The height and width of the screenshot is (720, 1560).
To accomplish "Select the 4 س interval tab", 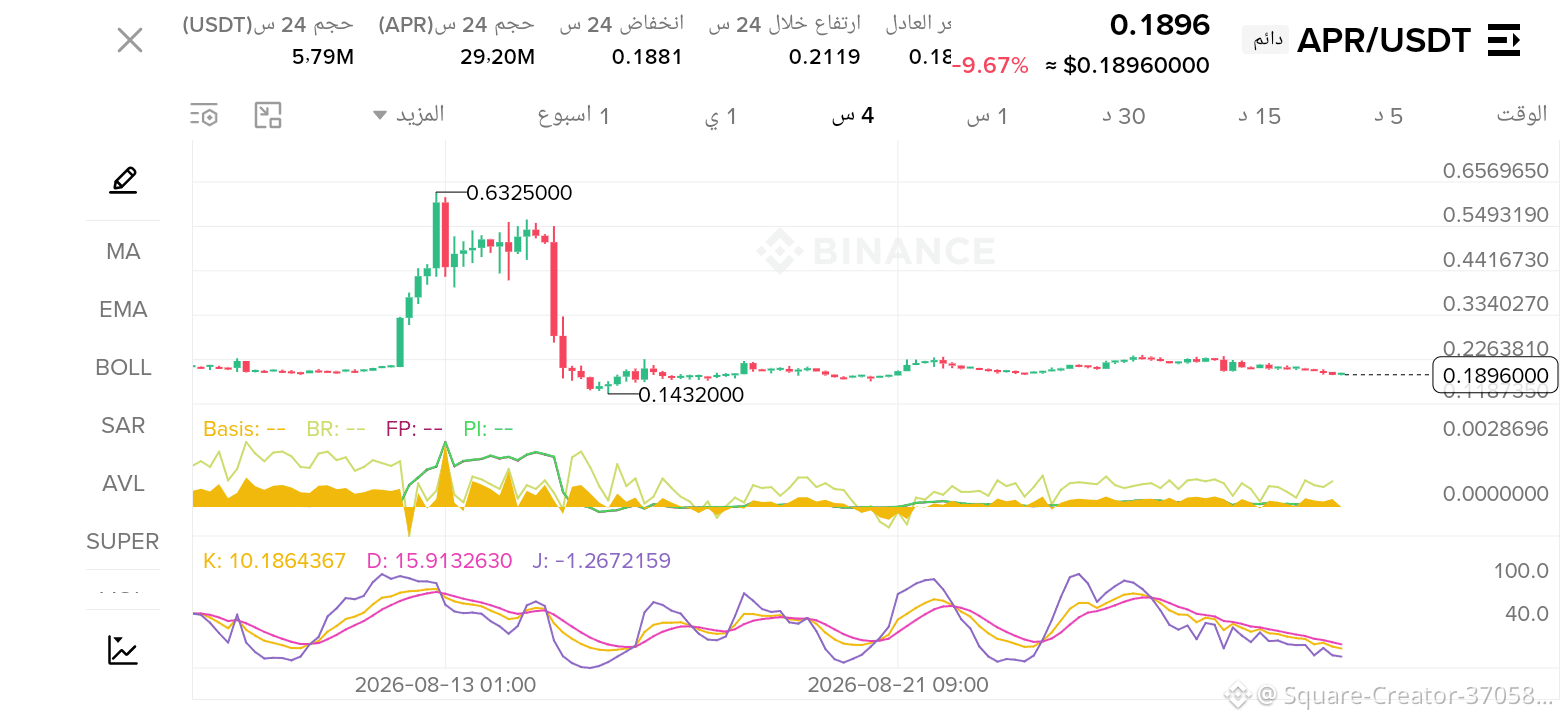I will pos(853,116).
